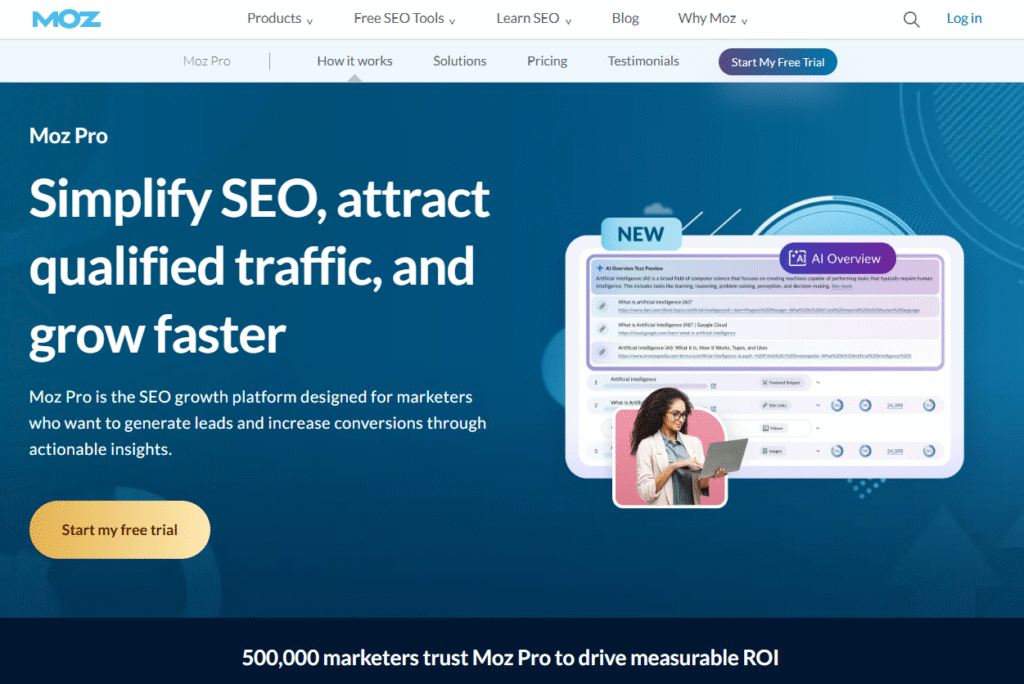1024x684 pixels.
Task: Open the Free SEO Tools dropdown
Action: (x=405, y=19)
